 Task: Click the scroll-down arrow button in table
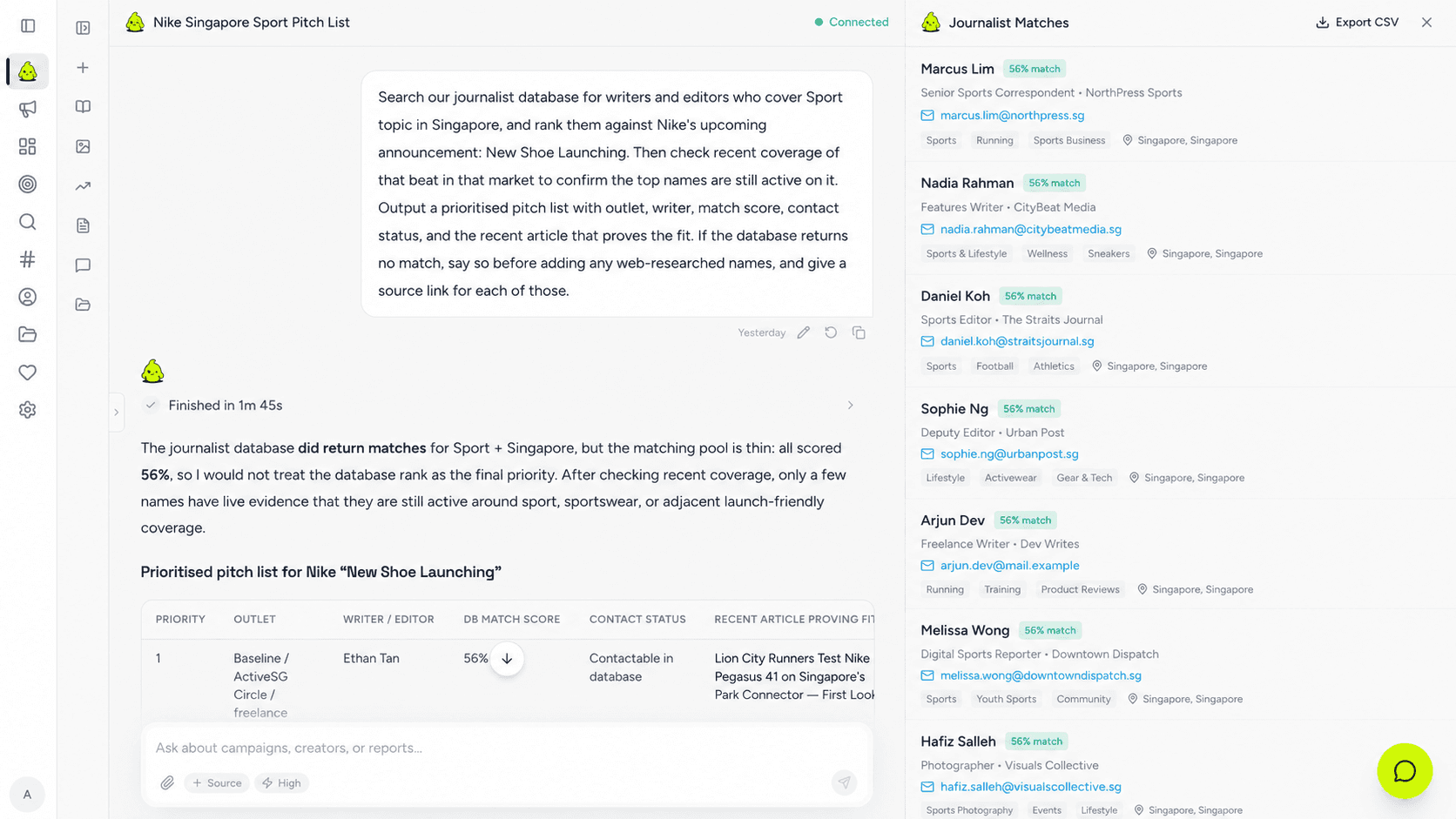507,659
